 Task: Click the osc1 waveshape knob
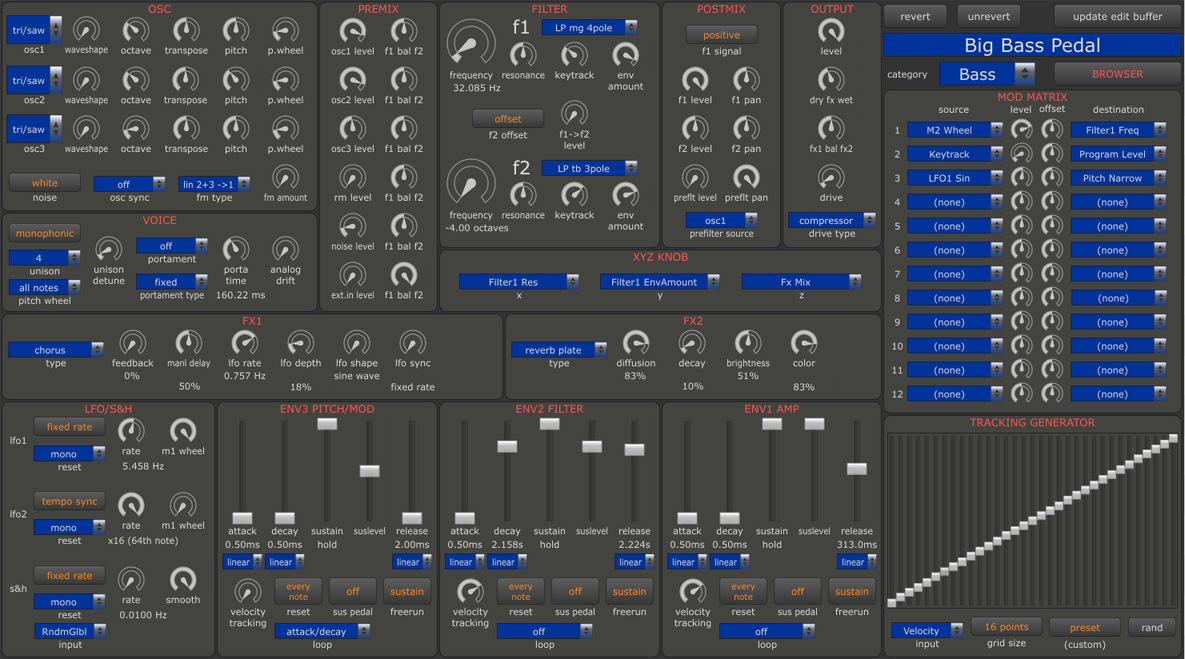[x=86, y=30]
